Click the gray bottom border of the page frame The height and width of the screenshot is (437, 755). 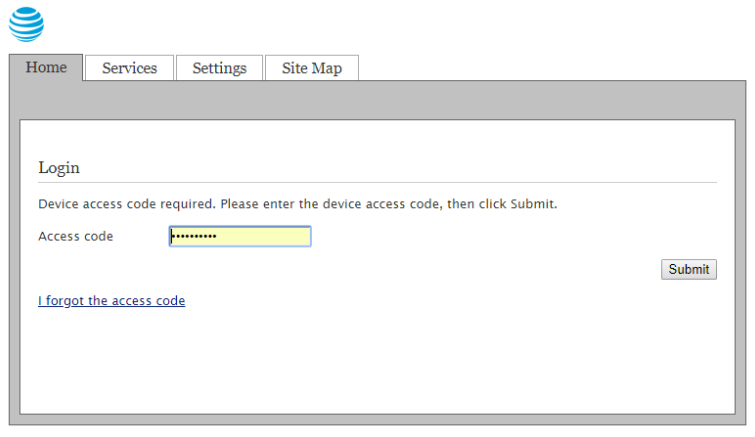[378, 420]
